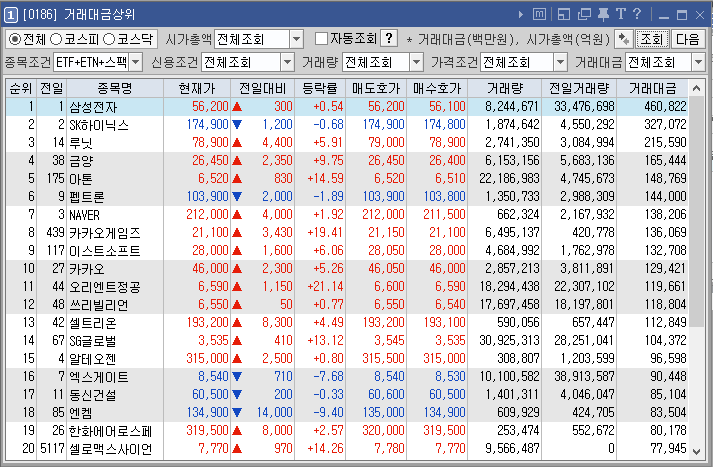Click 삼성전자 trade value 460,822

coord(665,107)
